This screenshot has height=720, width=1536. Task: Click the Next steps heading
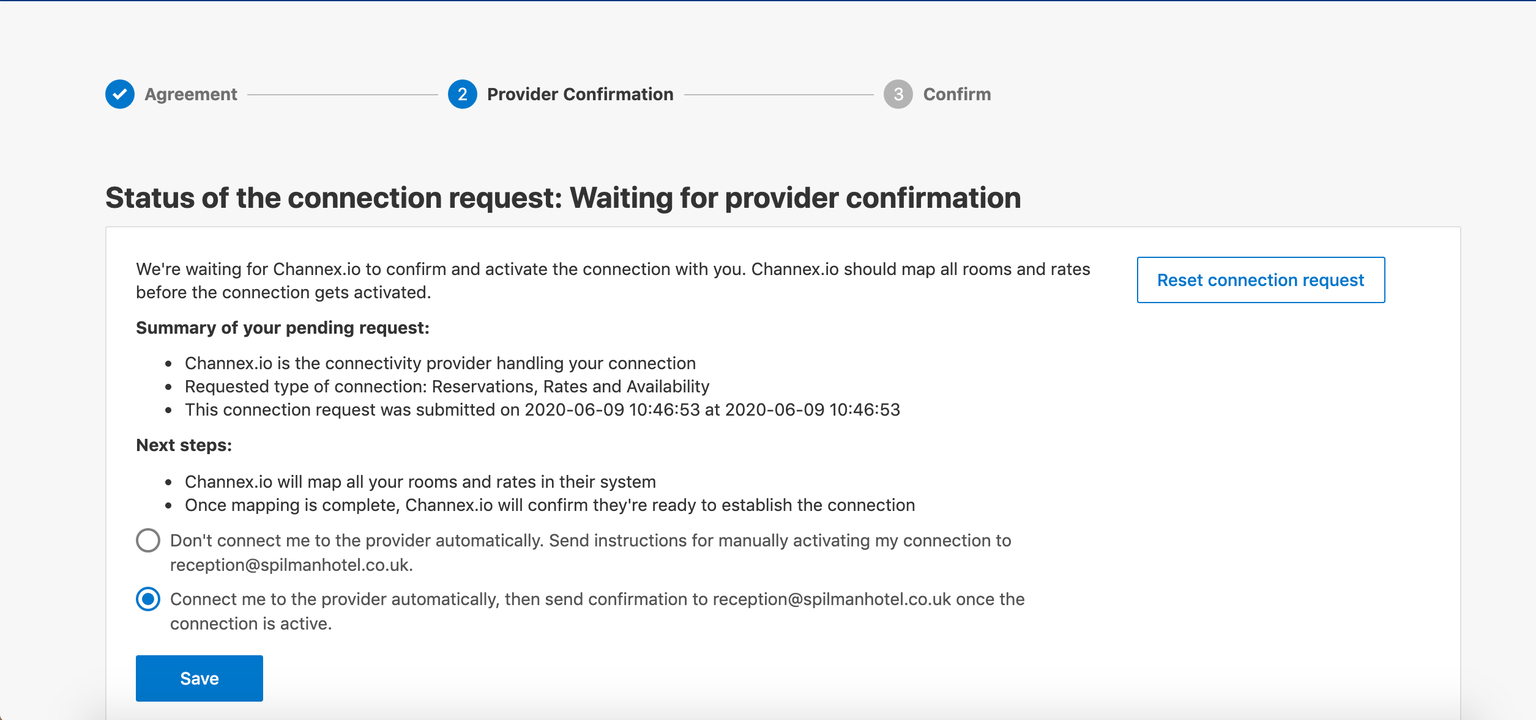(x=184, y=445)
